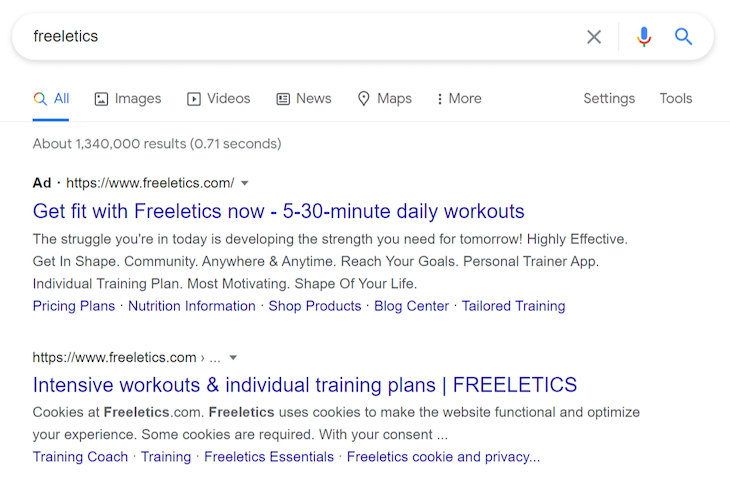Go to the Maps results tab

click(385, 99)
